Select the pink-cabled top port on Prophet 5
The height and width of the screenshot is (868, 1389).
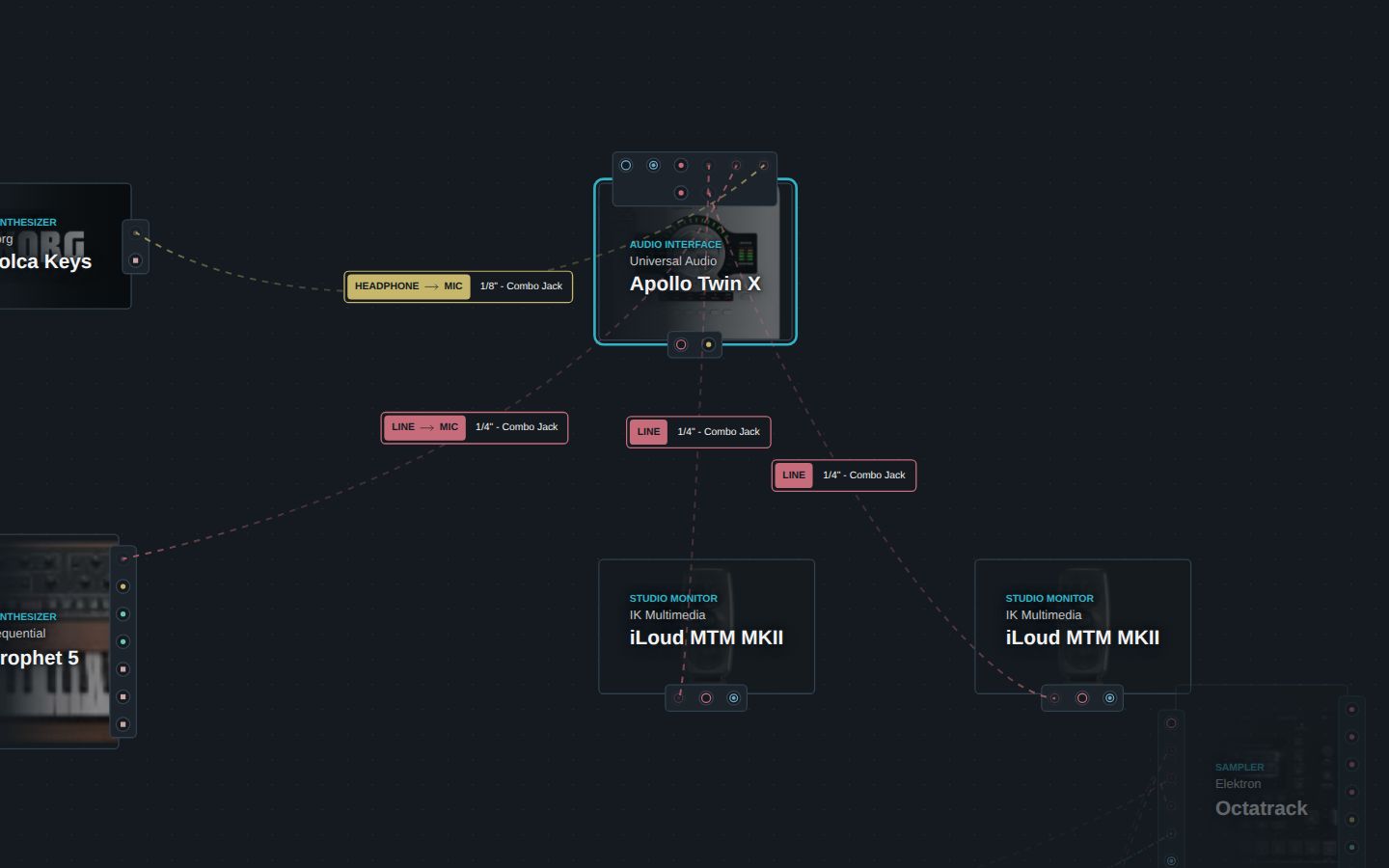[123, 558]
